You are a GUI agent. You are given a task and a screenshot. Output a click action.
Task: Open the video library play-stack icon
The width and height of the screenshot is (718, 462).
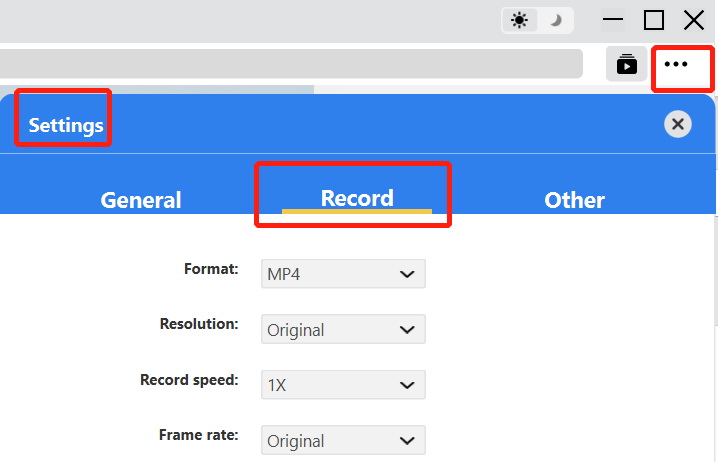click(x=627, y=64)
